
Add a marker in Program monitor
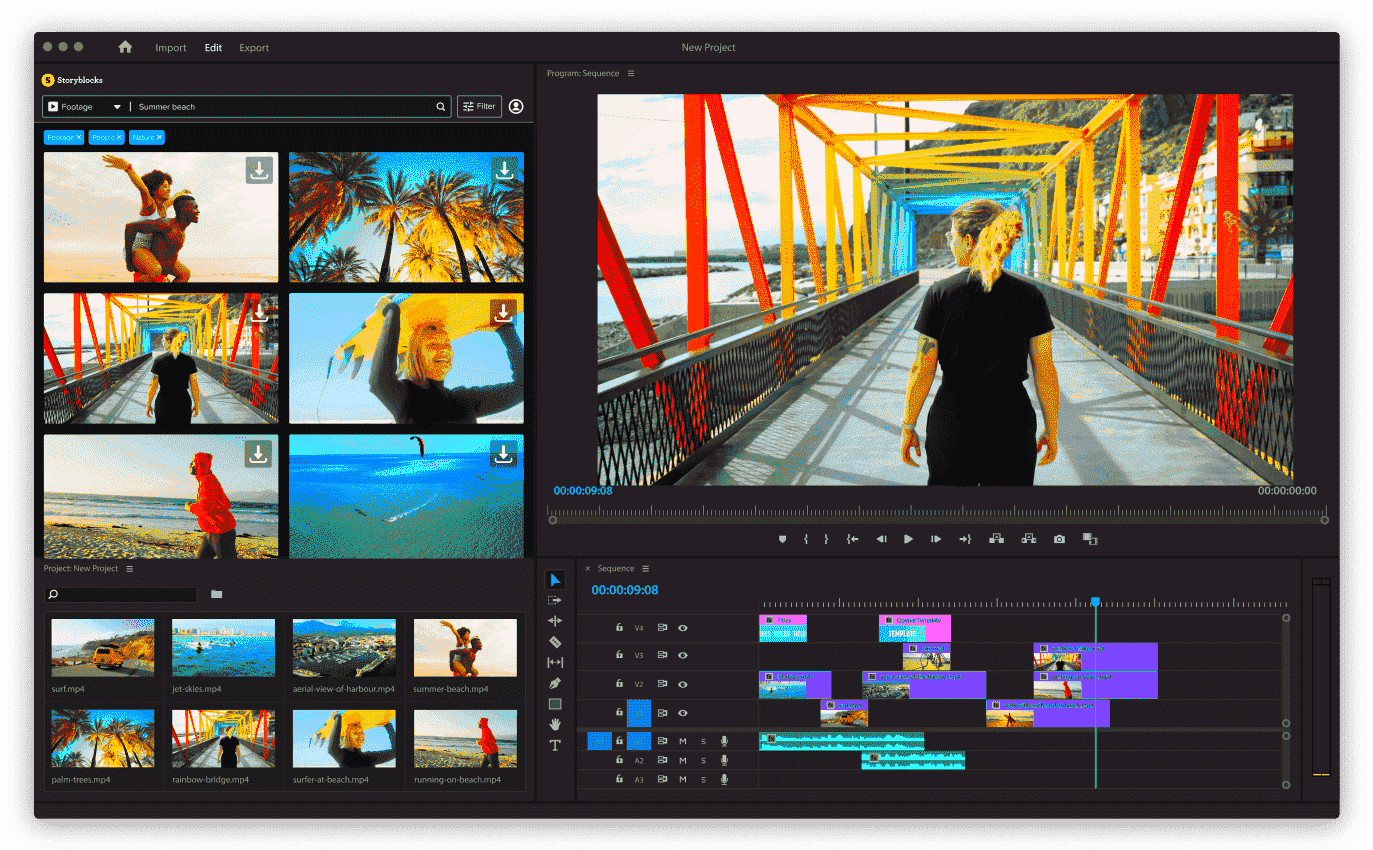coord(782,539)
